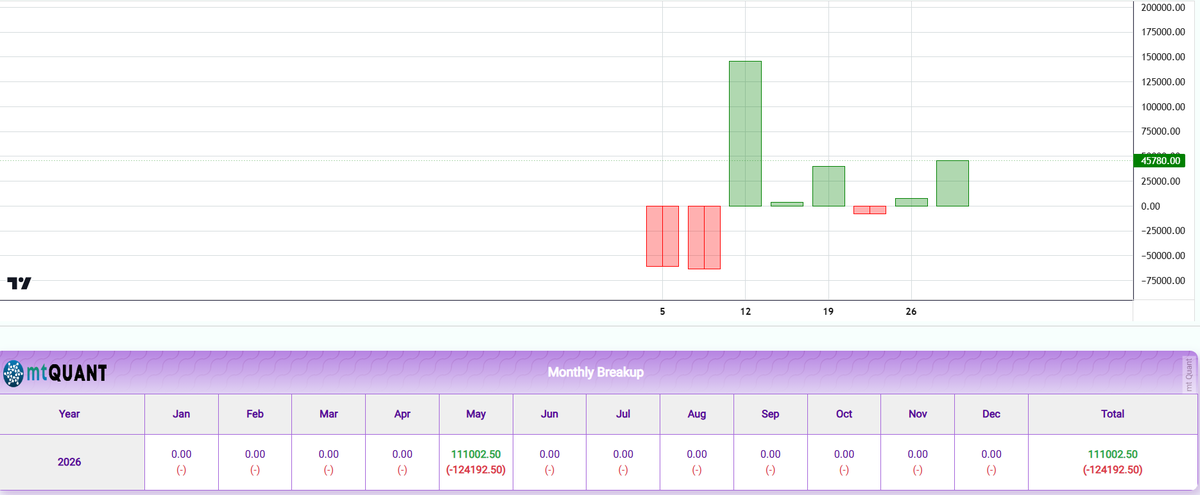This screenshot has height=495, width=1200.
Task: Click the 150000.00 price axis label
Action: coord(1162,57)
